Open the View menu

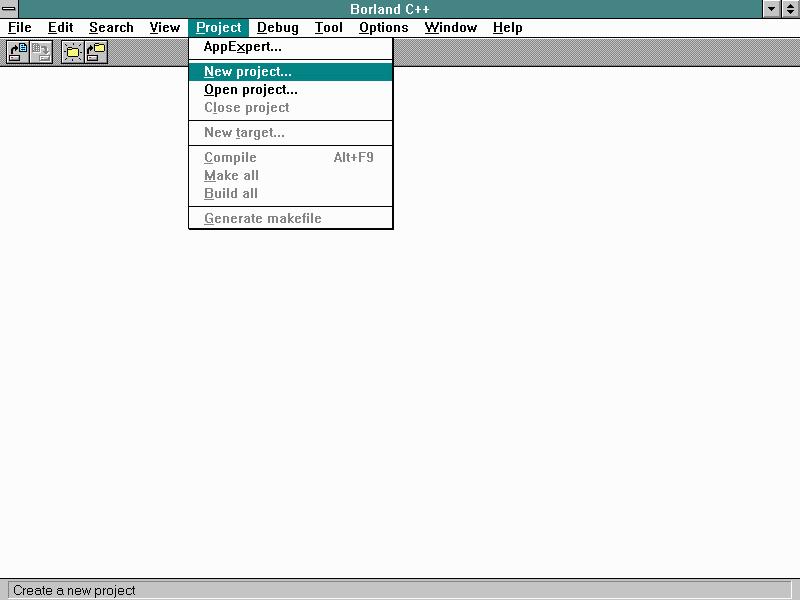(164, 28)
